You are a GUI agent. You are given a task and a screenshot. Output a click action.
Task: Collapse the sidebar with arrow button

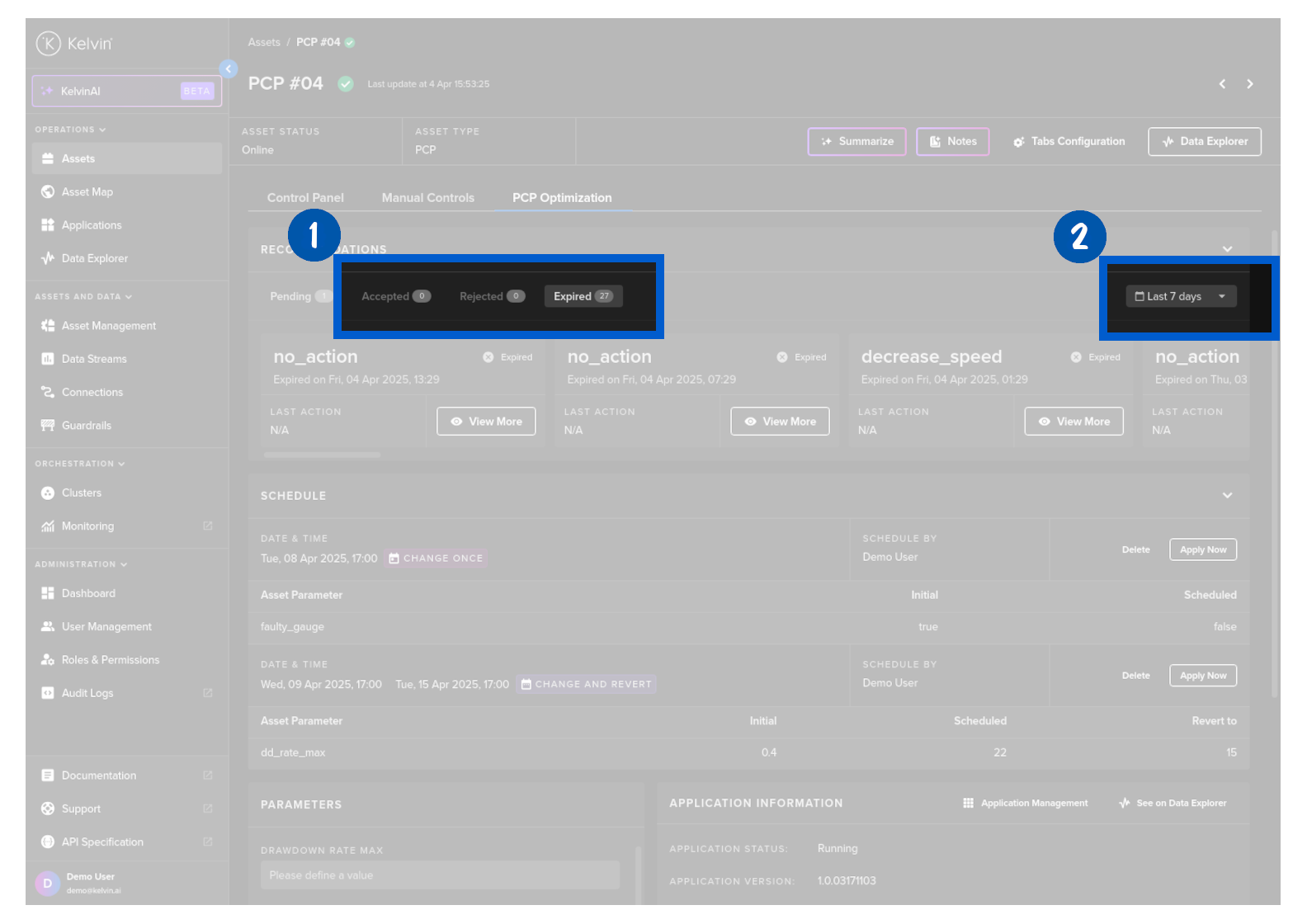tap(229, 68)
